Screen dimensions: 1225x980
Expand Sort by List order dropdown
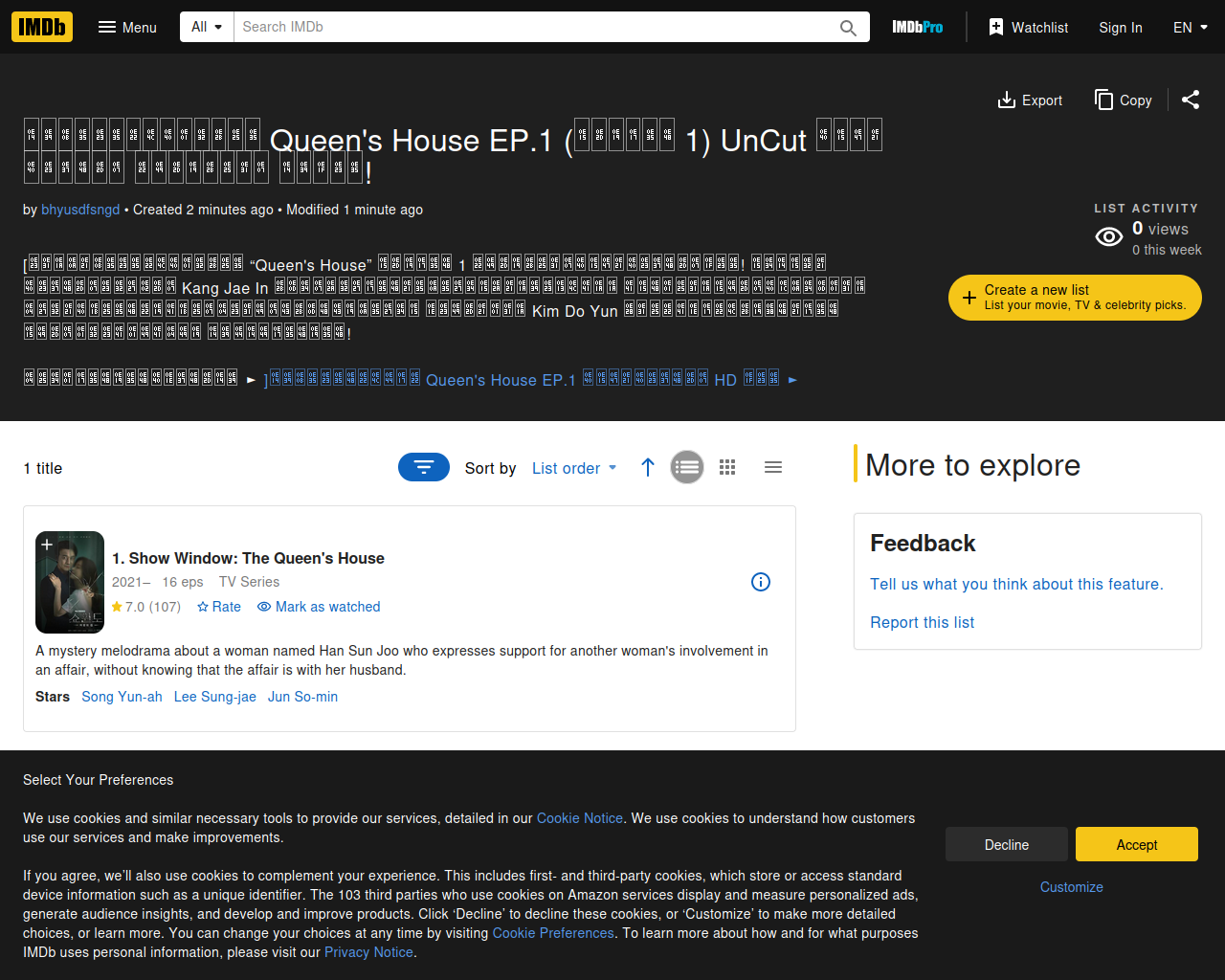coord(574,468)
